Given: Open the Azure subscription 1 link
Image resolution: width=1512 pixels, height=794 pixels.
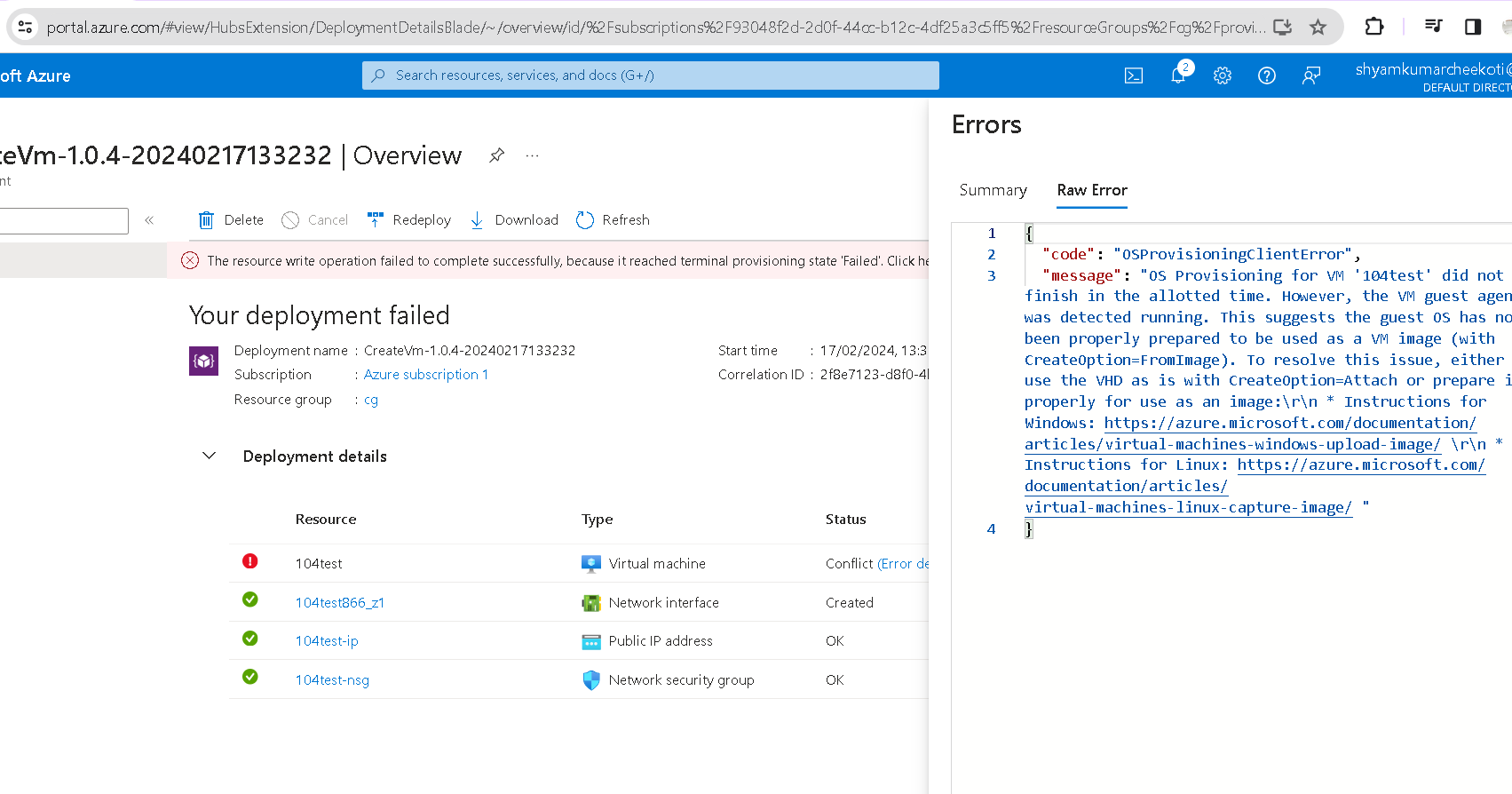Looking at the screenshot, I should coord(426,375).
